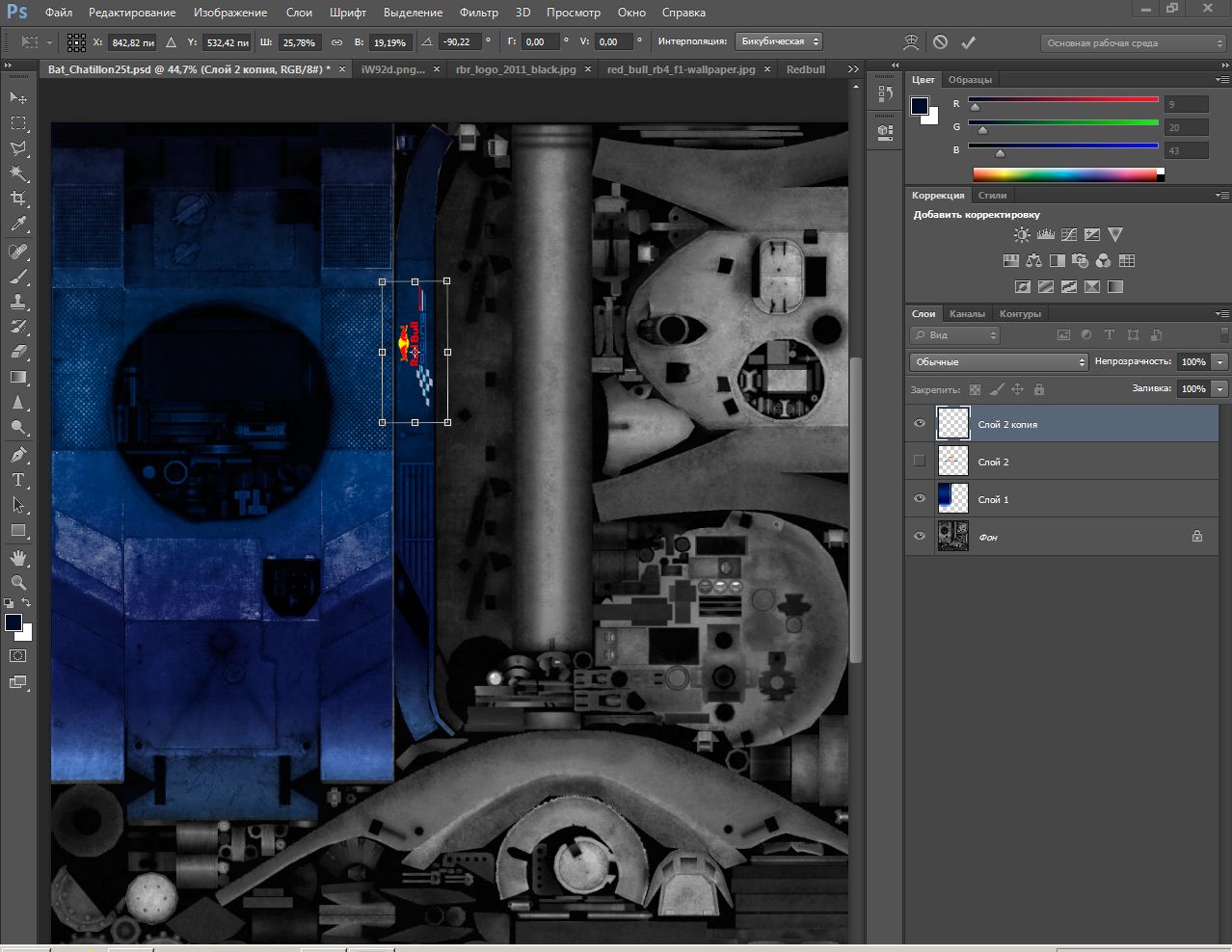Show the hidden 'Слой 2' layer

click(x=919, y=462)
